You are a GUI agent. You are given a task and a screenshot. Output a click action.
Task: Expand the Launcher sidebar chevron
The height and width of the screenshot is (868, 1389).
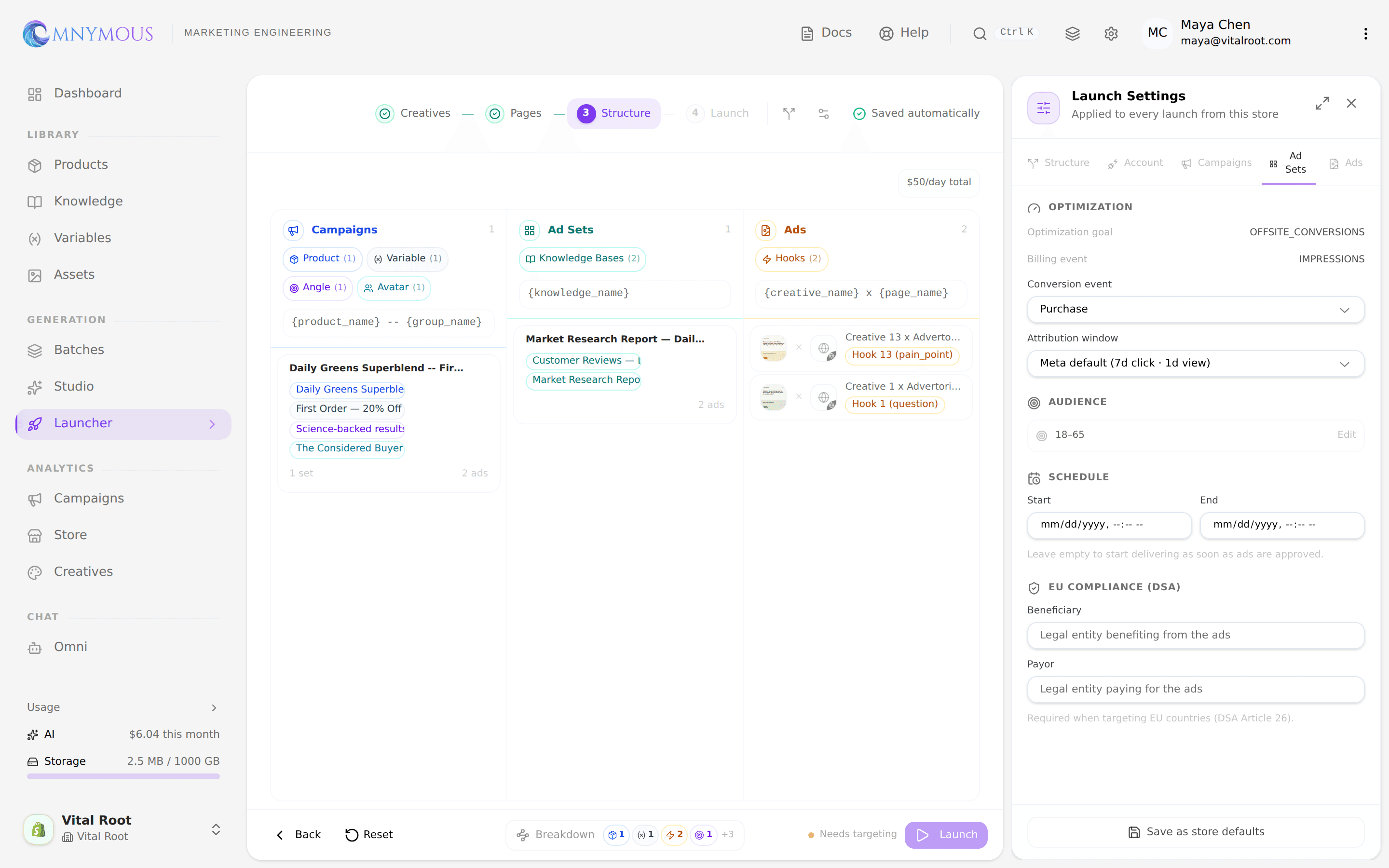[x=212, y=424]
